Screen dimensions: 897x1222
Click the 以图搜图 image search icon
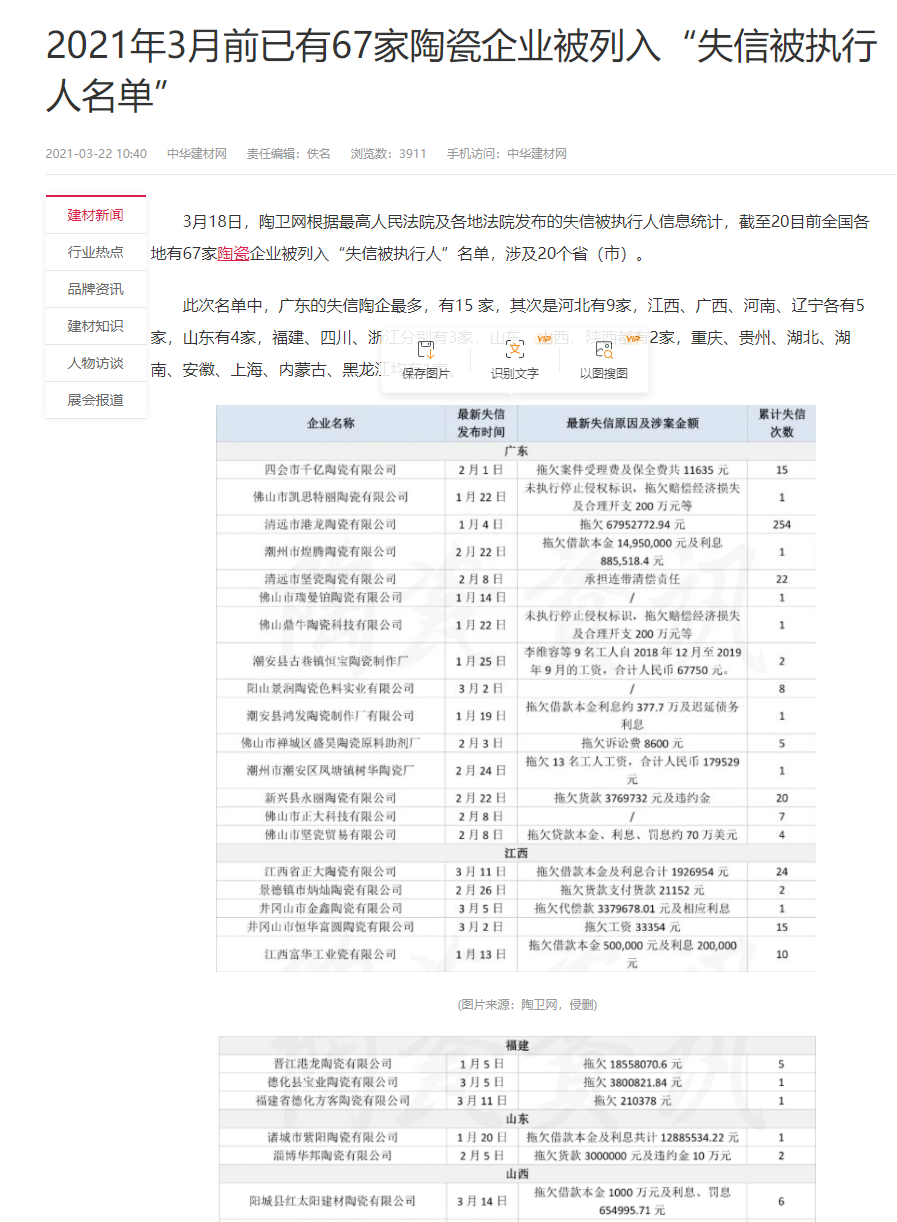[604, 350]
